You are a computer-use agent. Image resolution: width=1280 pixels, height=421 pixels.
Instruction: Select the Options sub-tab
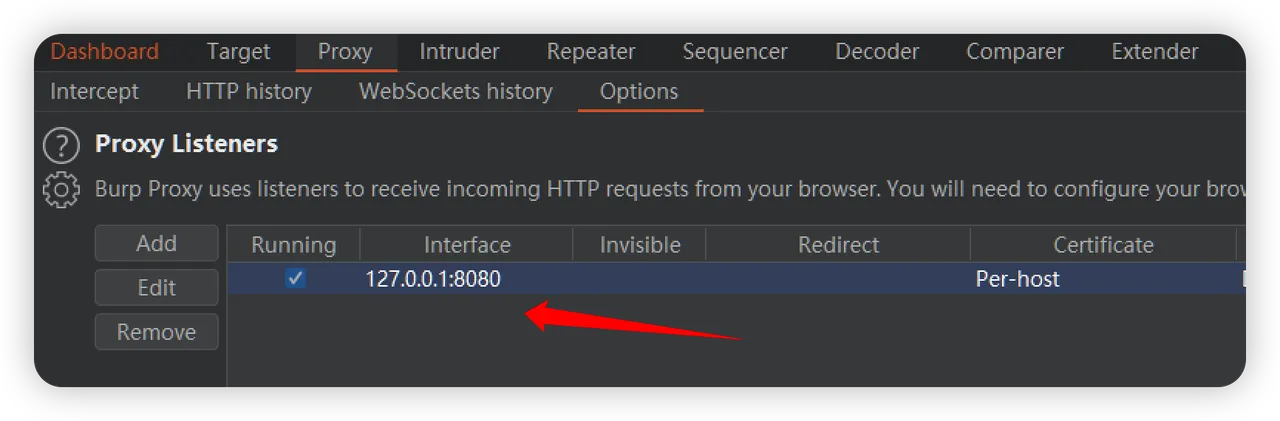[639, 92]
